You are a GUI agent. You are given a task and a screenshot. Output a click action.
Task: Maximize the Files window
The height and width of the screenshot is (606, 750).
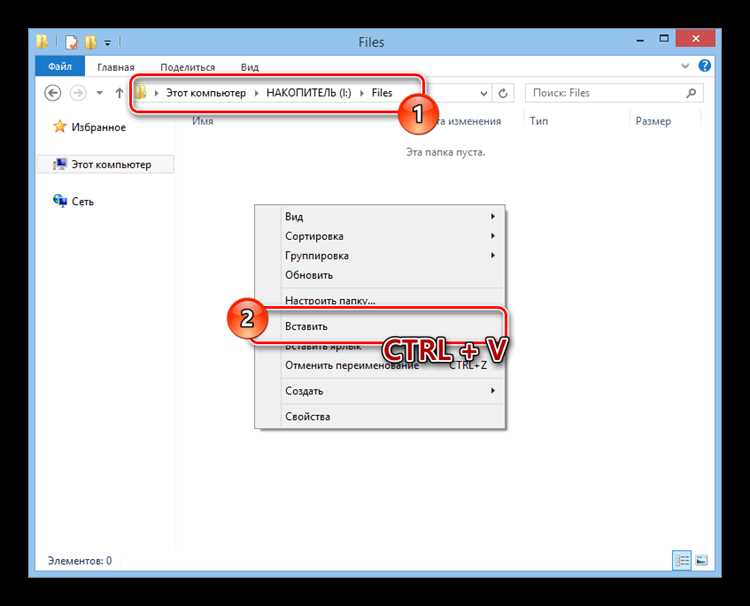(x=664, y=38)
